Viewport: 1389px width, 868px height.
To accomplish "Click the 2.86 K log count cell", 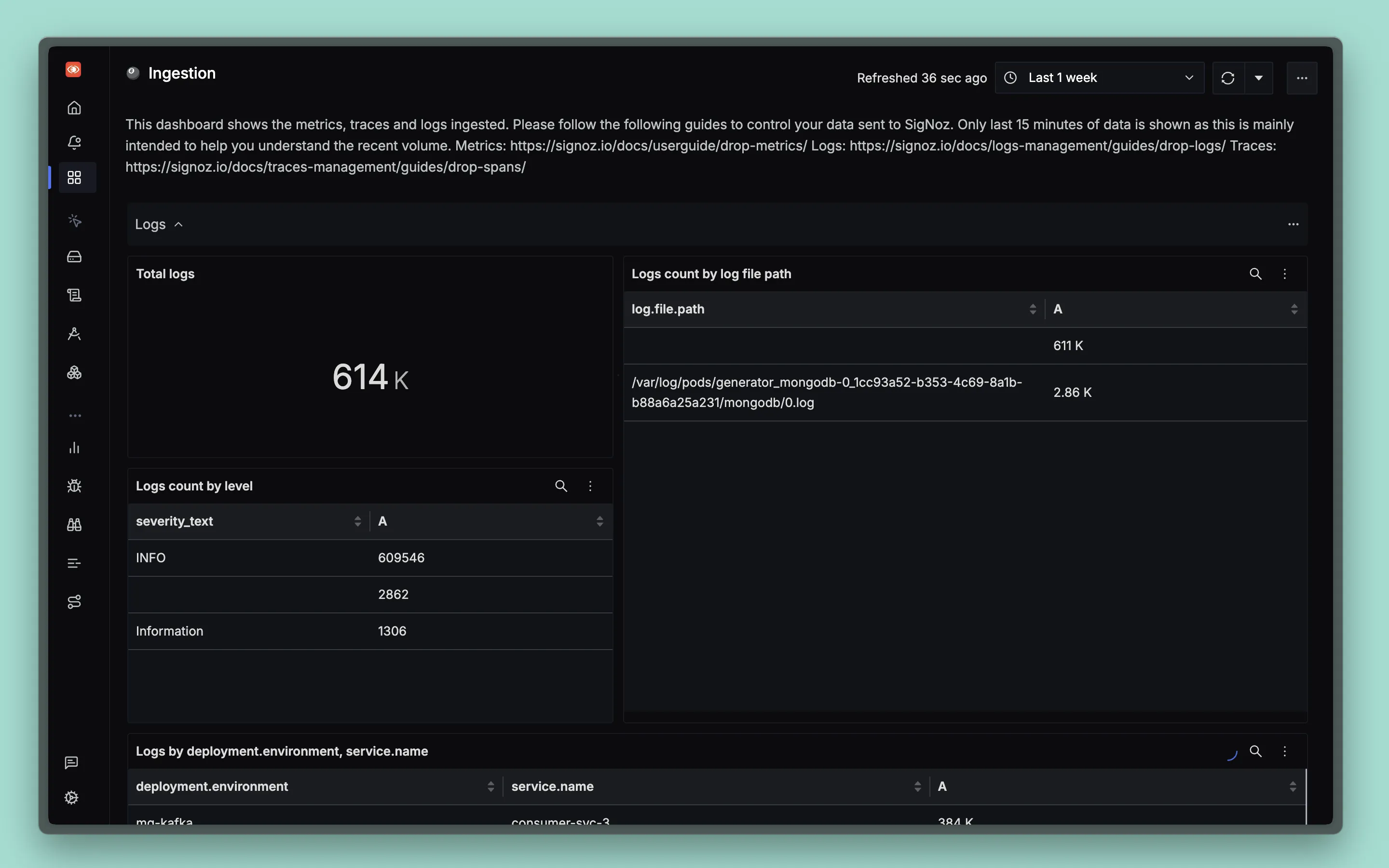I will (x=1072, y=393).
